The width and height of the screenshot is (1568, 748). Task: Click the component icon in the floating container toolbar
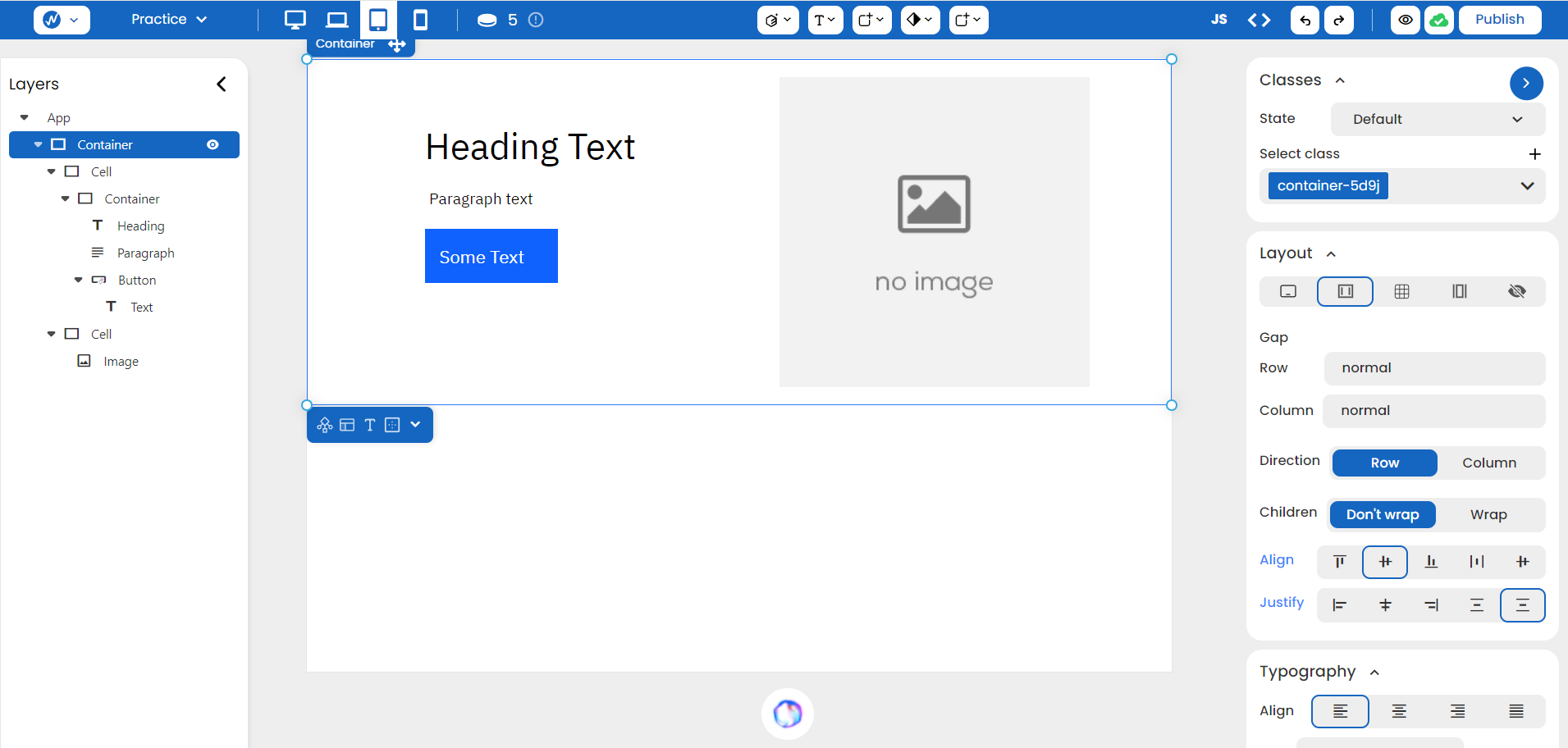coord(325,425)
